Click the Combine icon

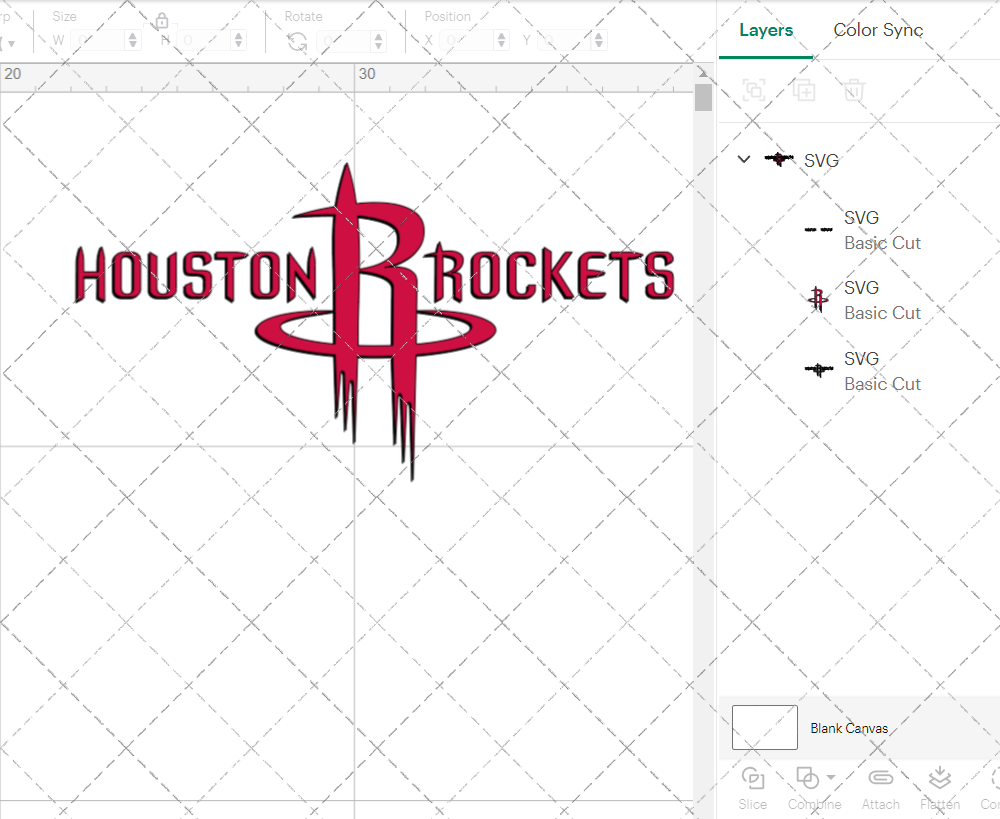click(807, 777)
